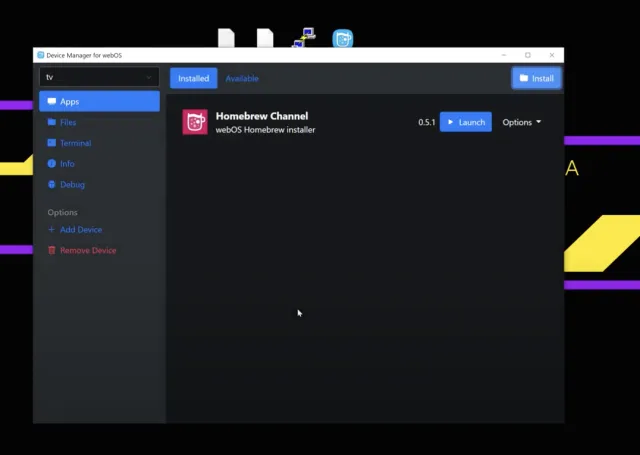Click the Install button with folder icon
The width and height of the screenshot is (640, 455).
(536, 78)
